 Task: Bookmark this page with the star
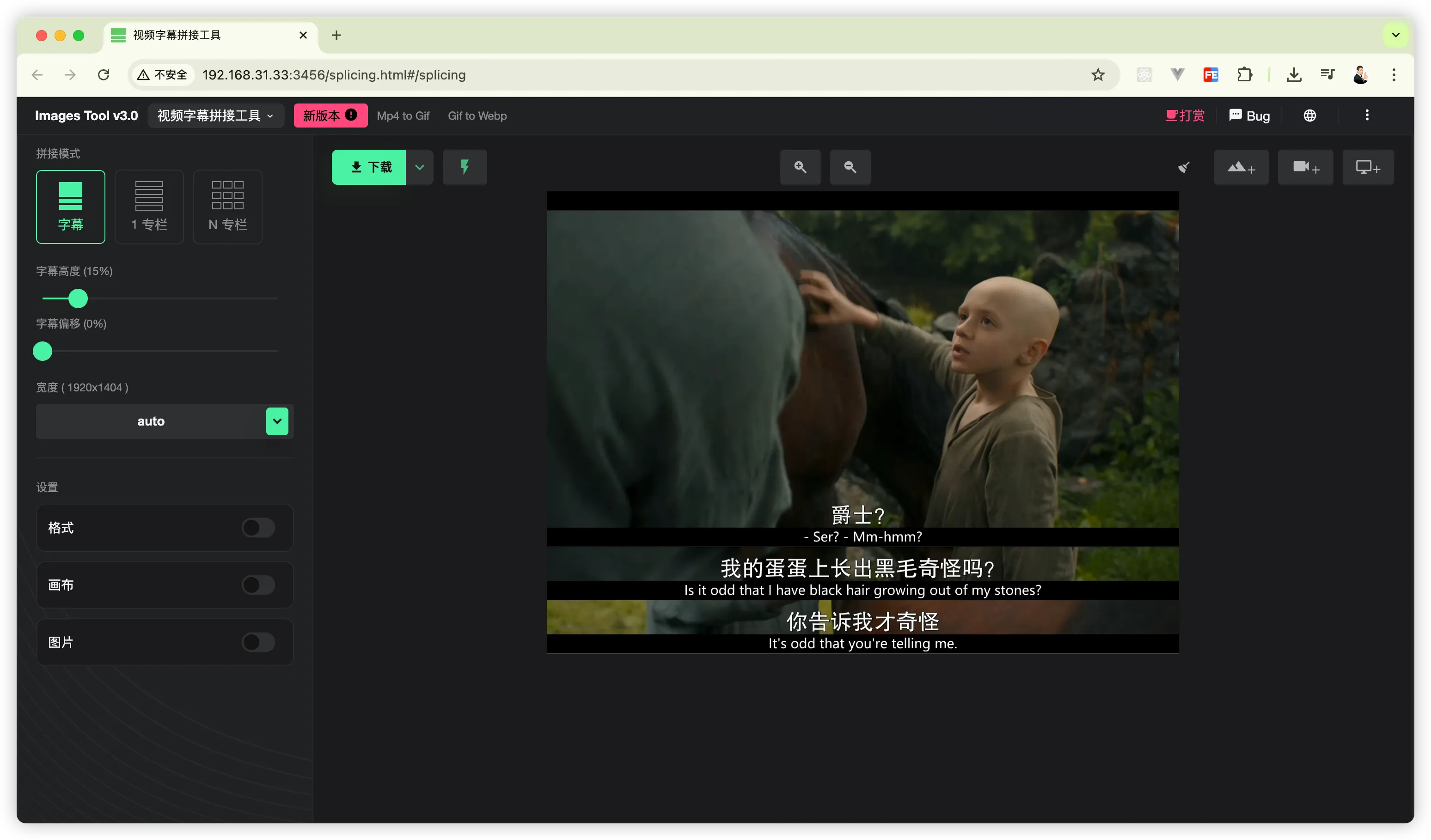pos(1098,75)
